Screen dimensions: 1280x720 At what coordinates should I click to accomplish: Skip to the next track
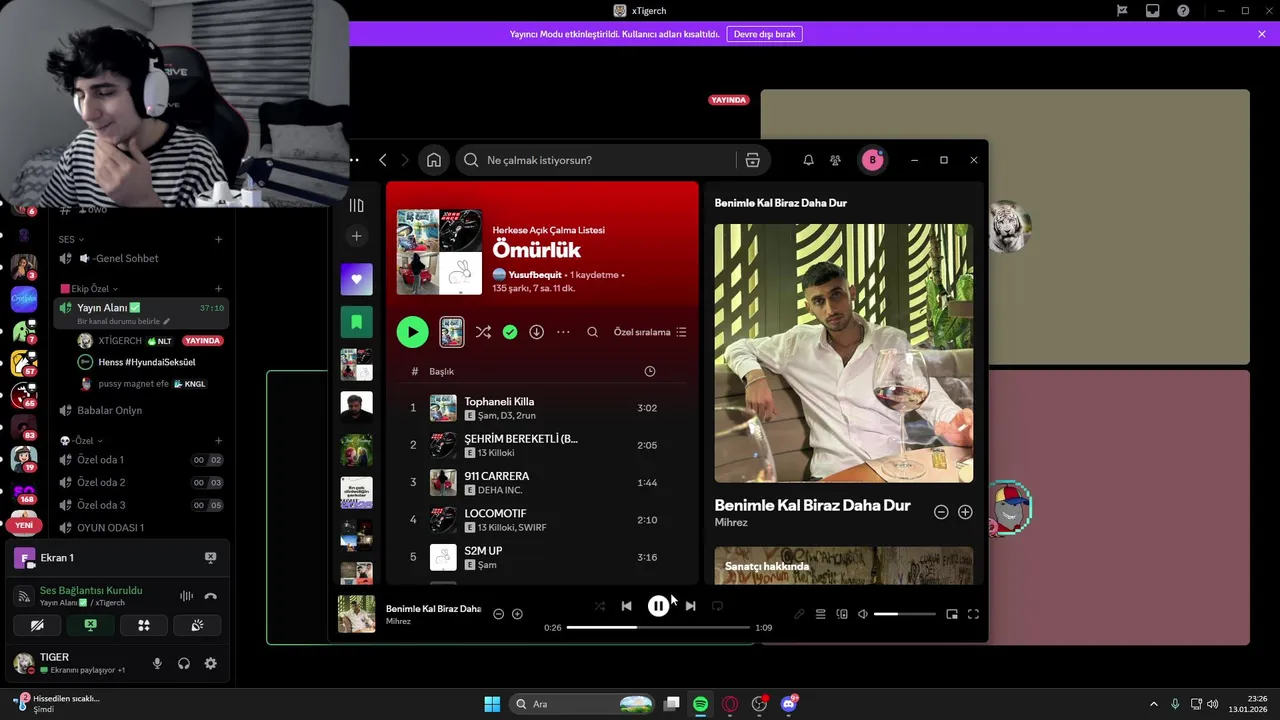pos(690,606)
